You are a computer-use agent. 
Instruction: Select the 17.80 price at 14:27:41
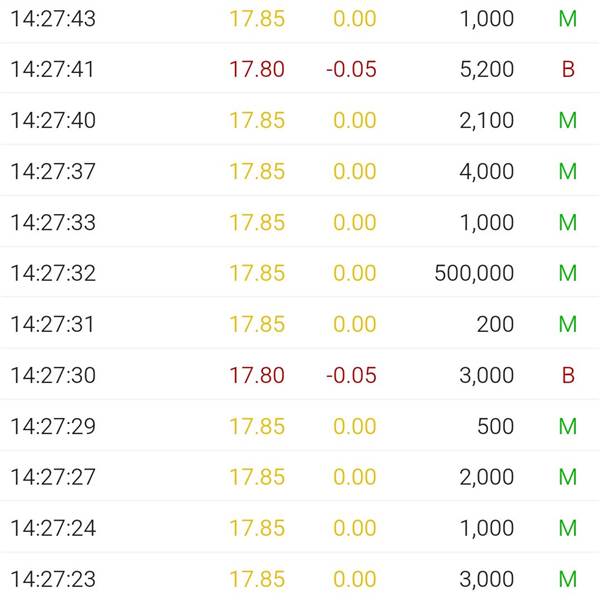tap(257, 69)
